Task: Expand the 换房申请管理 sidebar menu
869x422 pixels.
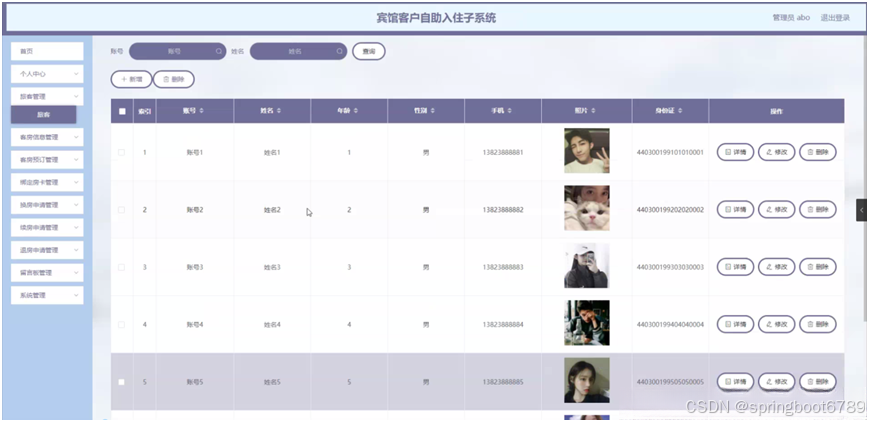Action: click(47, 205)
